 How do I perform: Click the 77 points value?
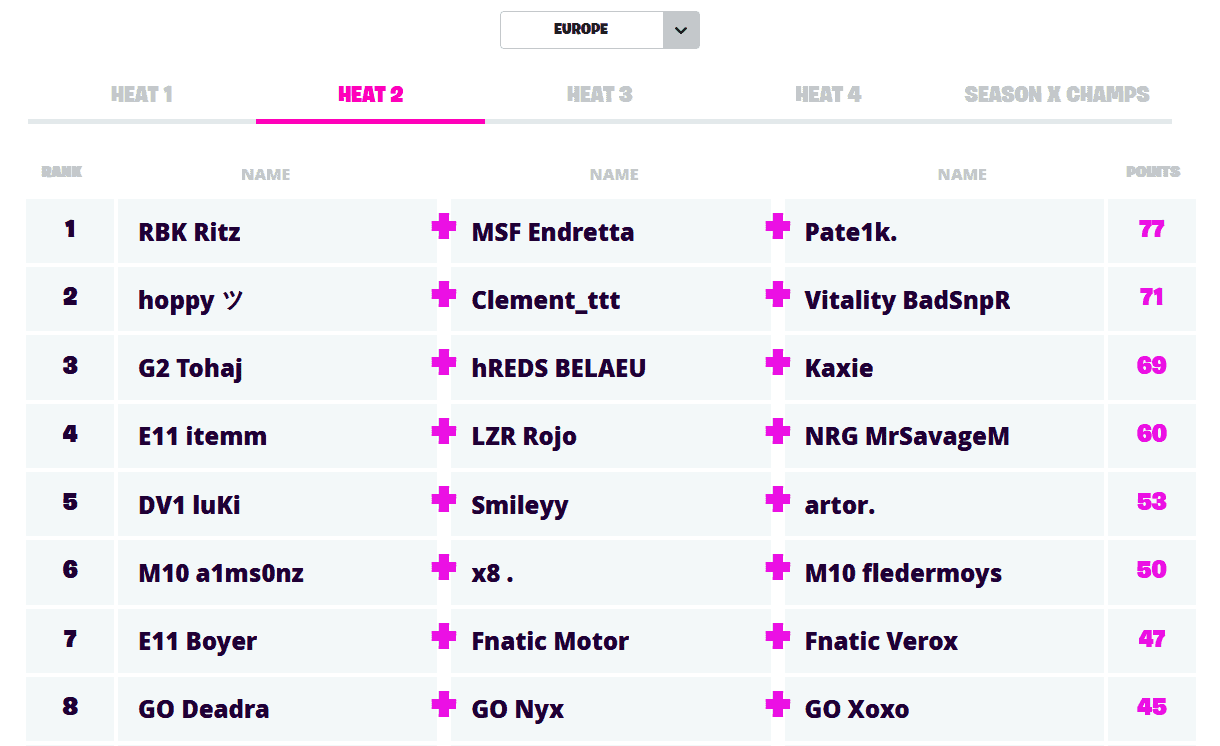[1151, 230]
